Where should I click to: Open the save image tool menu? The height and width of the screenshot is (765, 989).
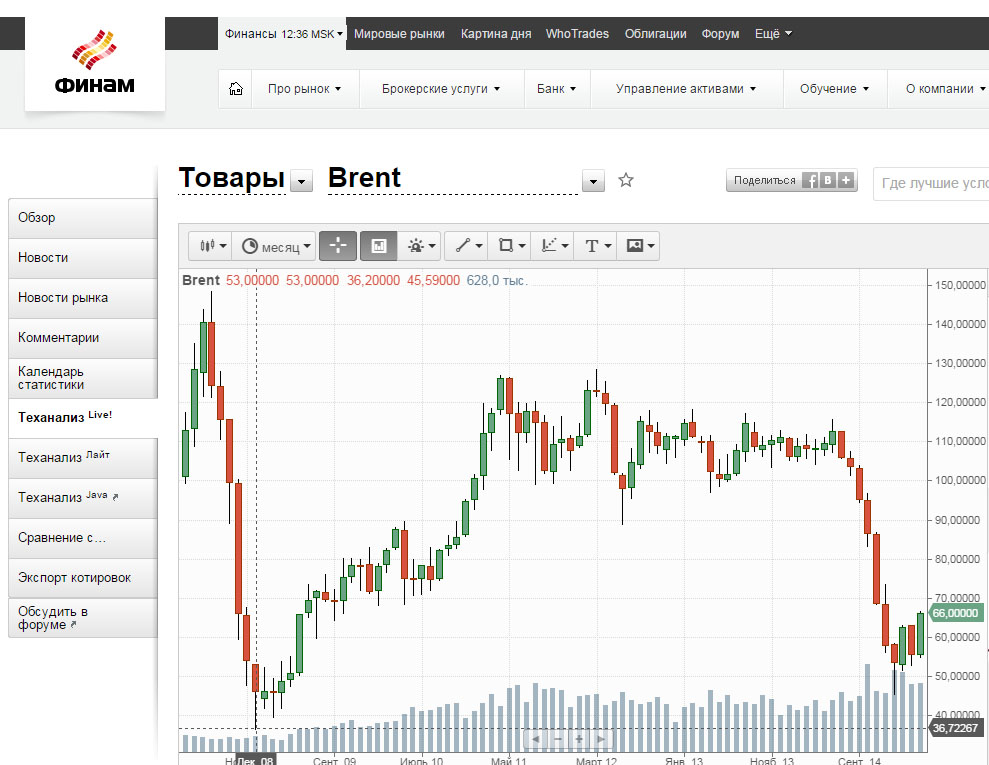point(639,246)
